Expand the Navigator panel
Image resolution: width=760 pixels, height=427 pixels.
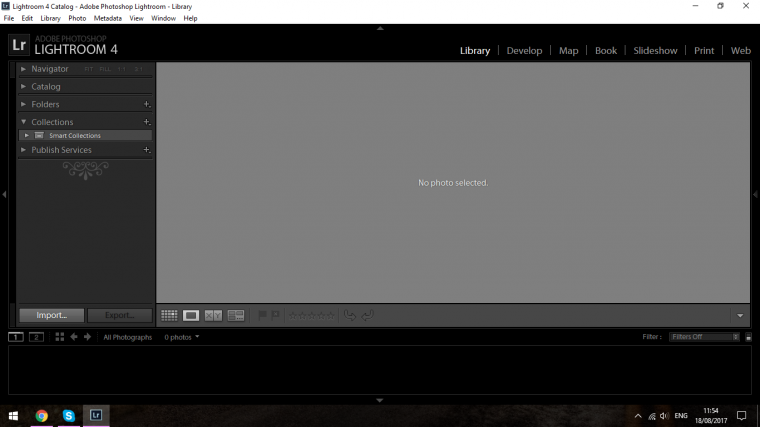pyautogui.click(x=23, y=69)
